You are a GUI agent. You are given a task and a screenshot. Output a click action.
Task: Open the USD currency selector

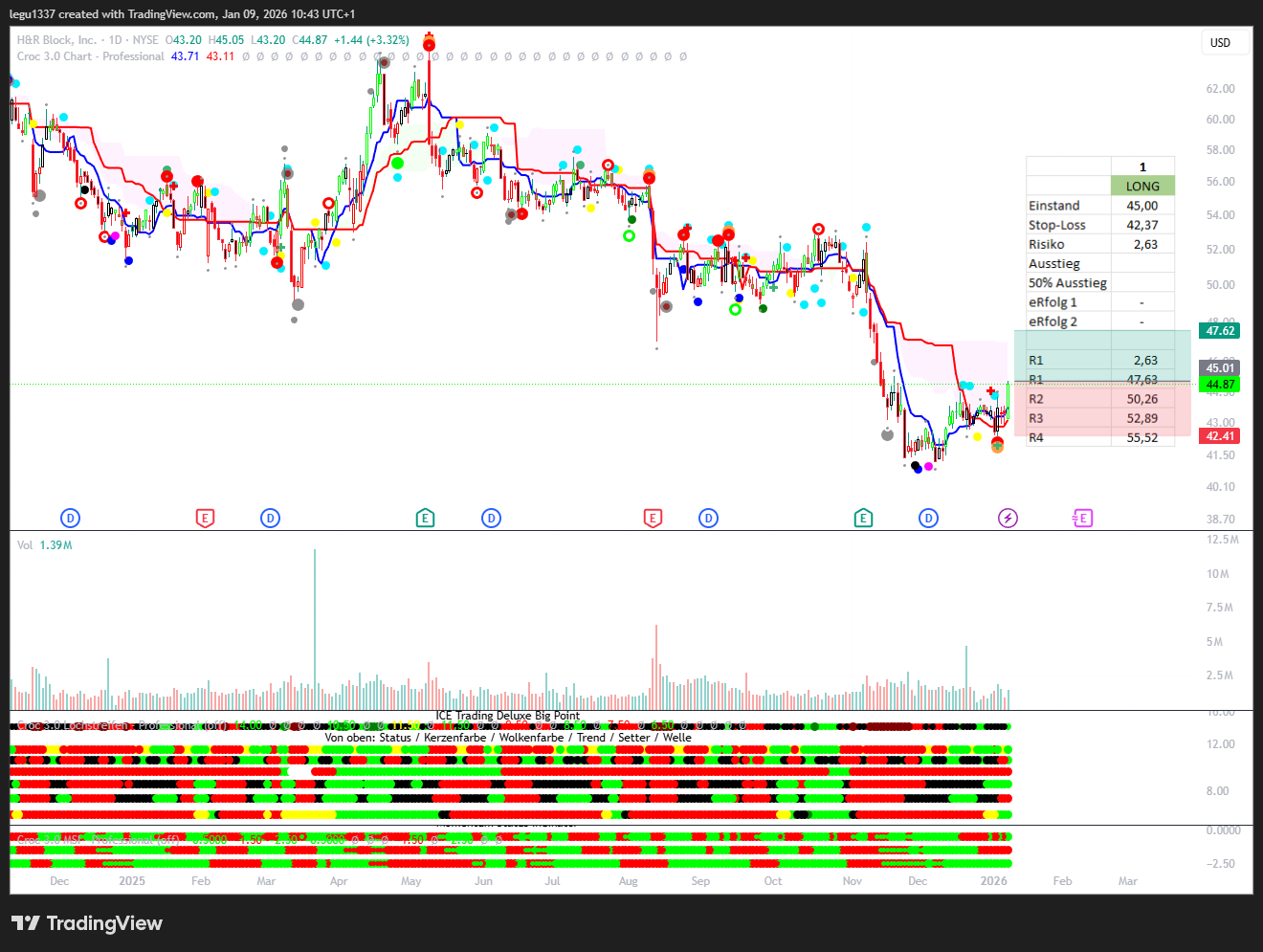tap(1220, 42)
